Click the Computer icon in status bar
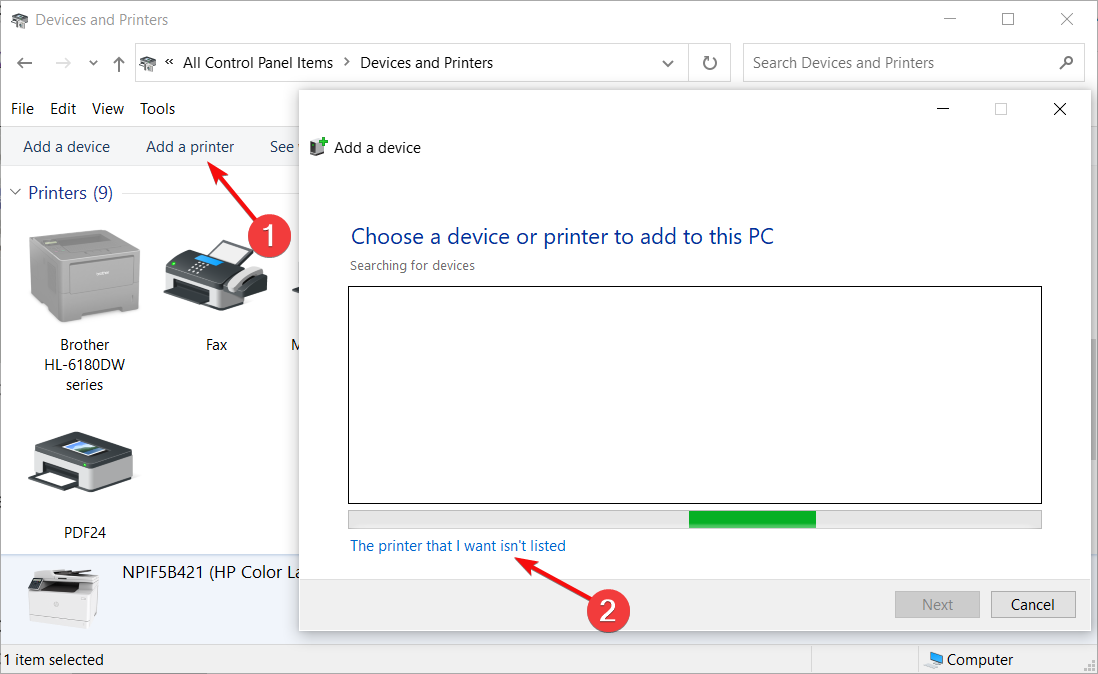Image resolution: width=1098 pixels, height=674 pixels. point(936,659)
